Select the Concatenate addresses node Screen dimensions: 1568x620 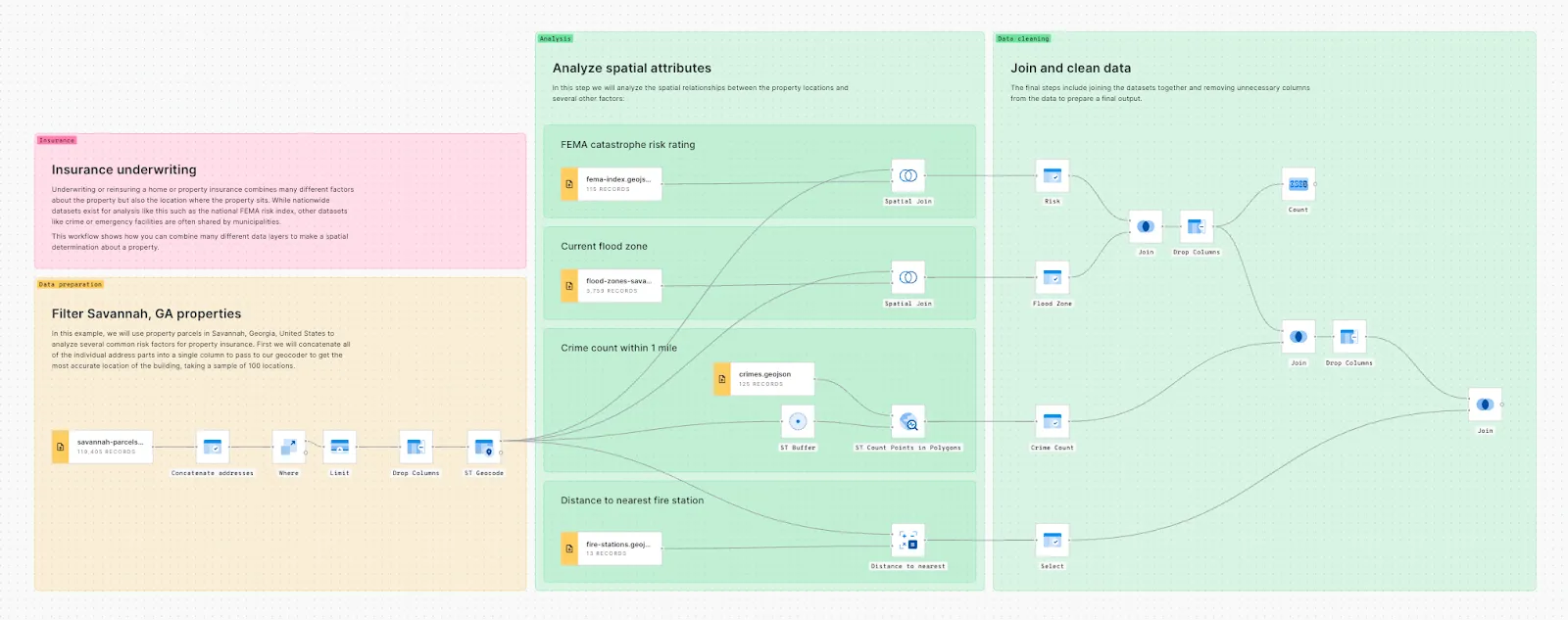point(213,448)
